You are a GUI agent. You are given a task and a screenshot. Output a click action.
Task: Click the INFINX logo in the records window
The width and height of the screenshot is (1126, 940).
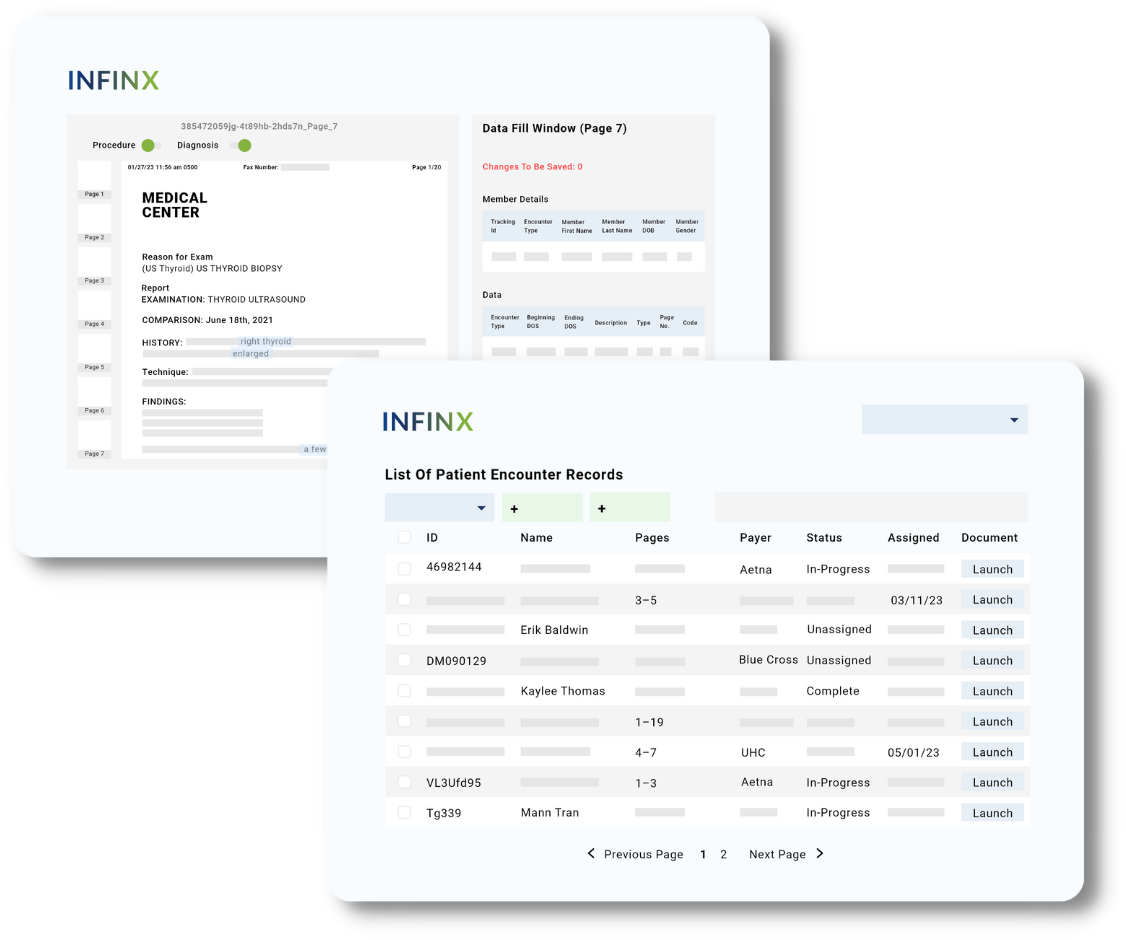click(x=428, y=422)
